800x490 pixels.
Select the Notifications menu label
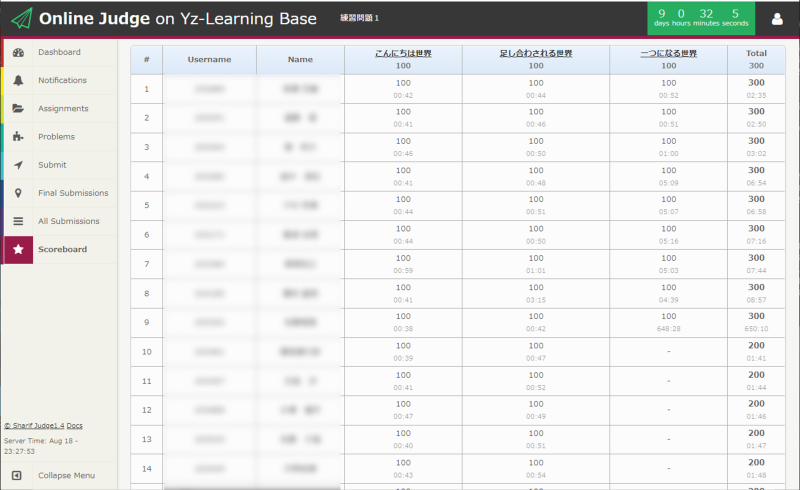click(x=62, y=80)
